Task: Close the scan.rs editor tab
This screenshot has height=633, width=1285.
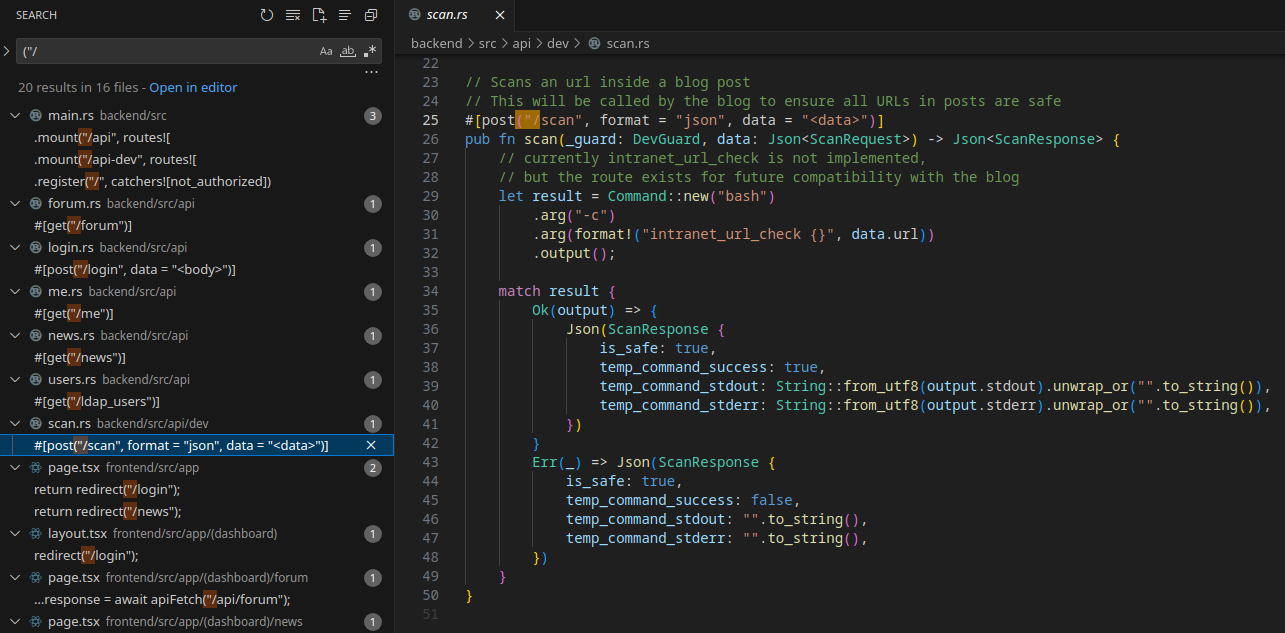Action: coord(500,15)
